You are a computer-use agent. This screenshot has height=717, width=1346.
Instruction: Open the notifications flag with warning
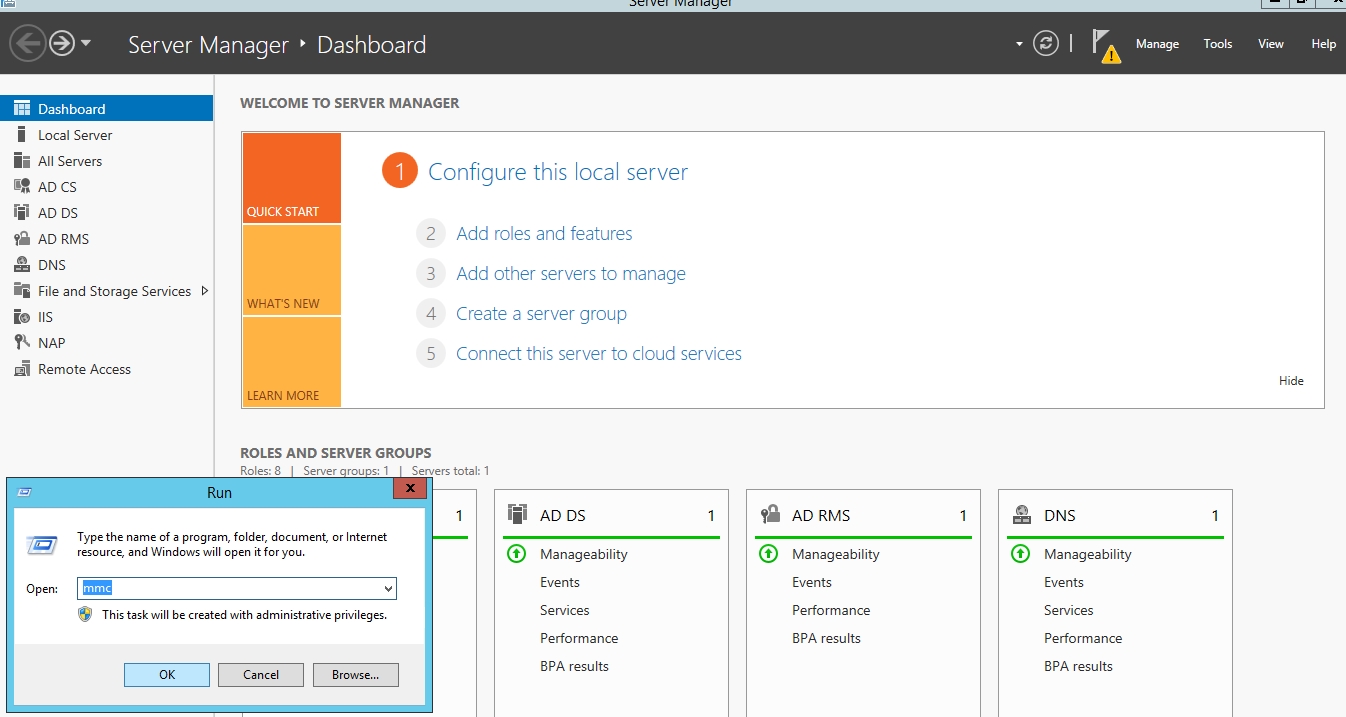coord(1104,45)
